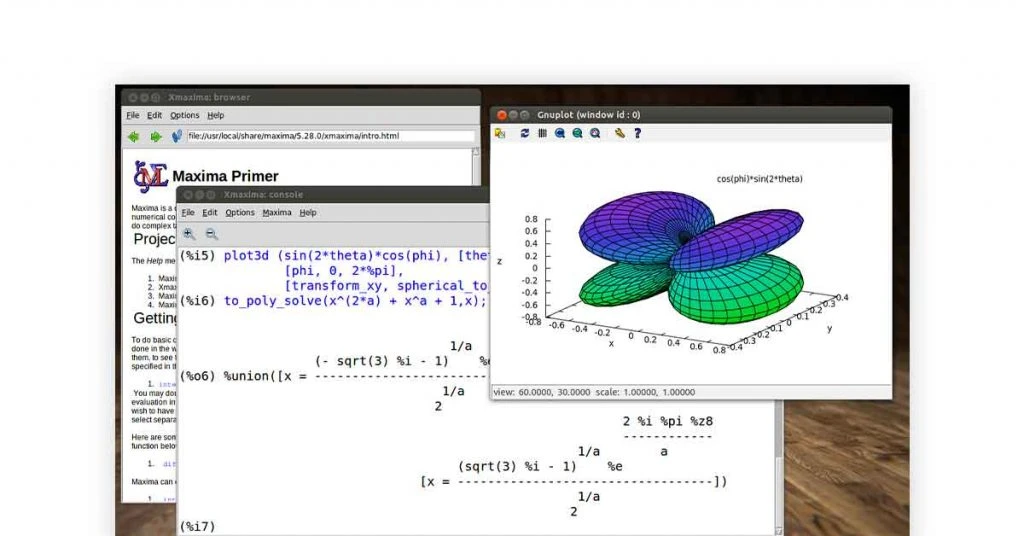
Task: Zoom out using console magnifier minus icon
Action: pos(212,234)
